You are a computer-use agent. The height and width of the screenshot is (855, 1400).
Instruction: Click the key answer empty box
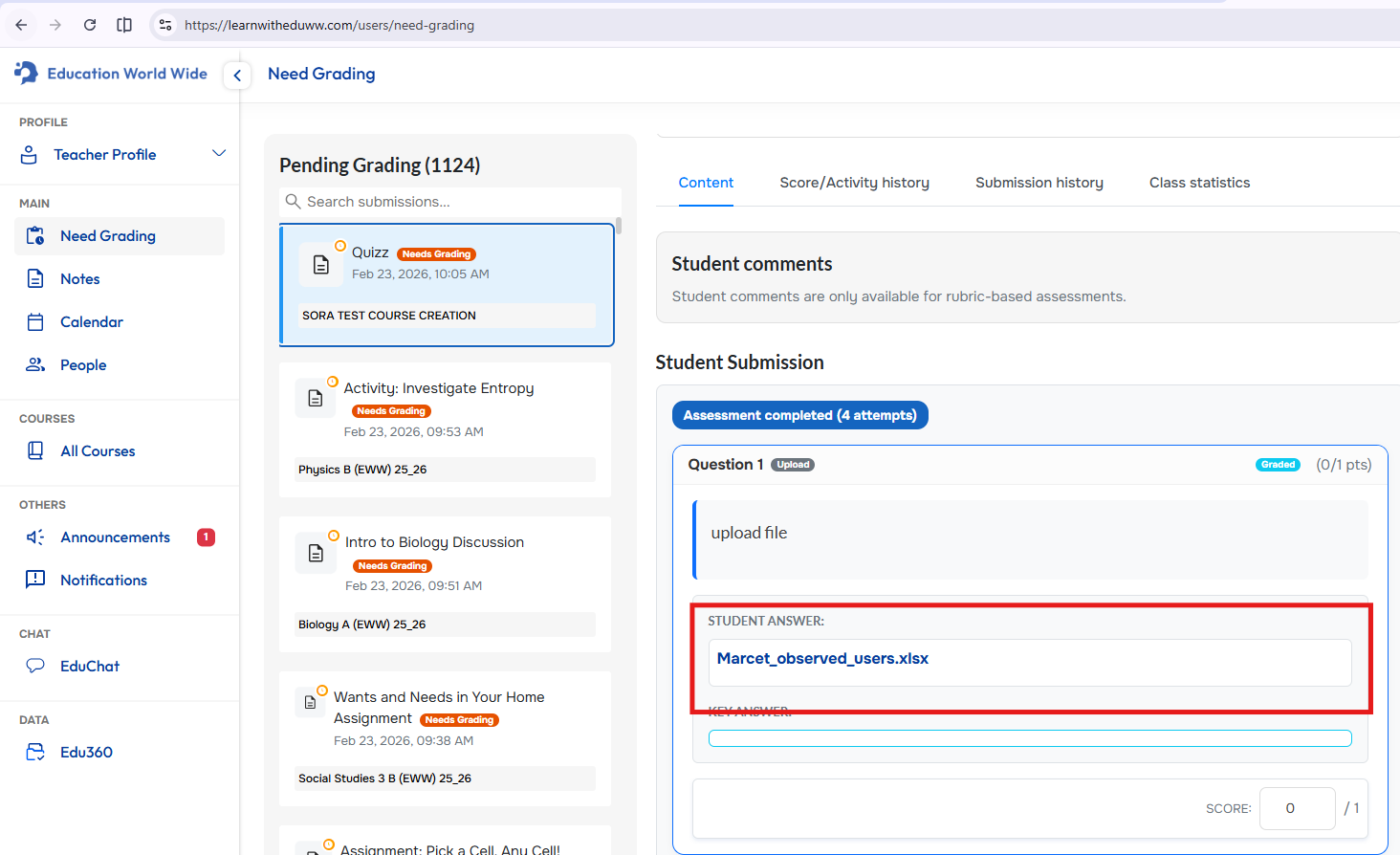[1030, 738]
